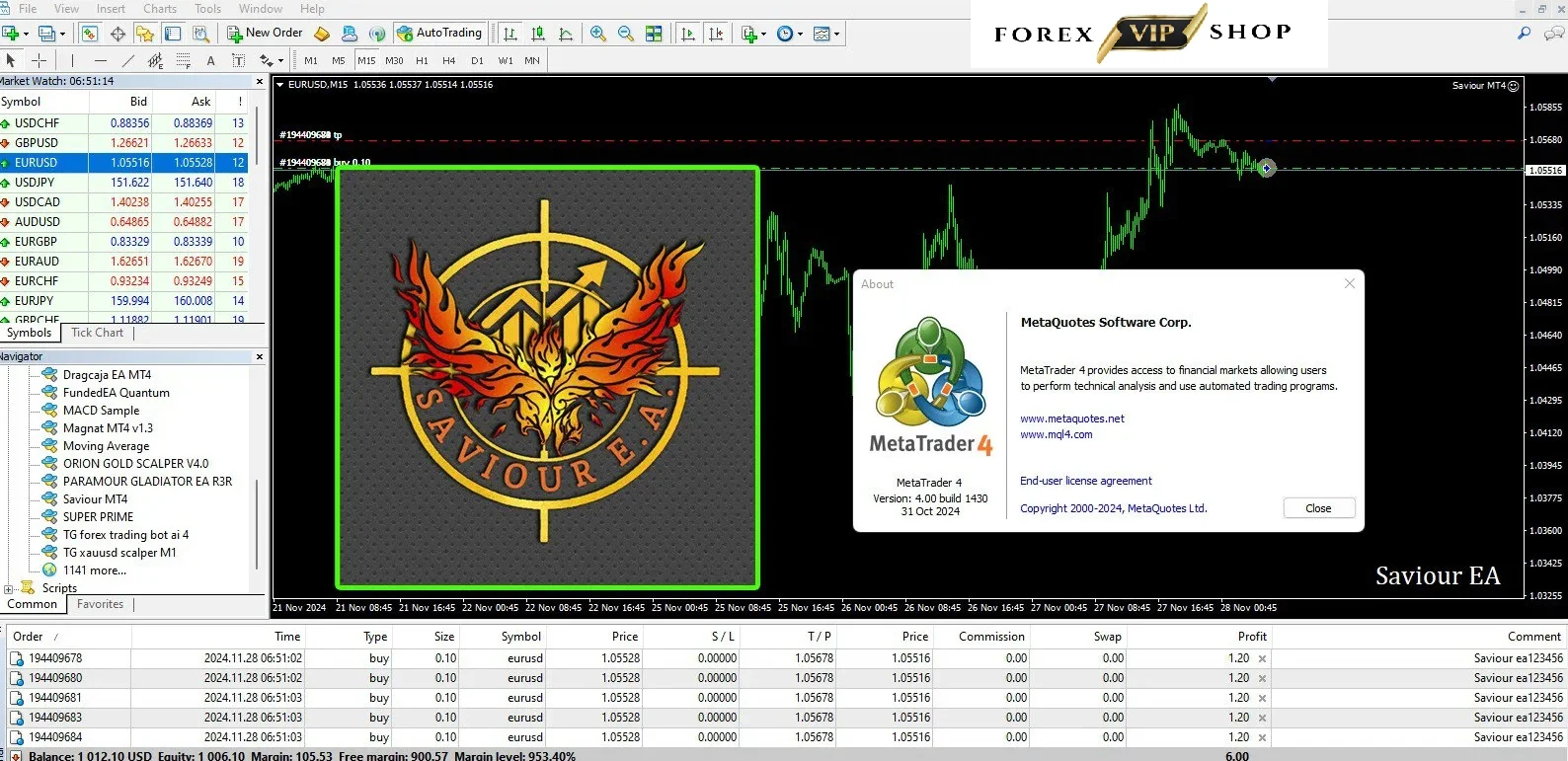The image size is (1568, 761).
Task: Open the New Order dialog
Action: pyautogui.click(x=265, y=34)
